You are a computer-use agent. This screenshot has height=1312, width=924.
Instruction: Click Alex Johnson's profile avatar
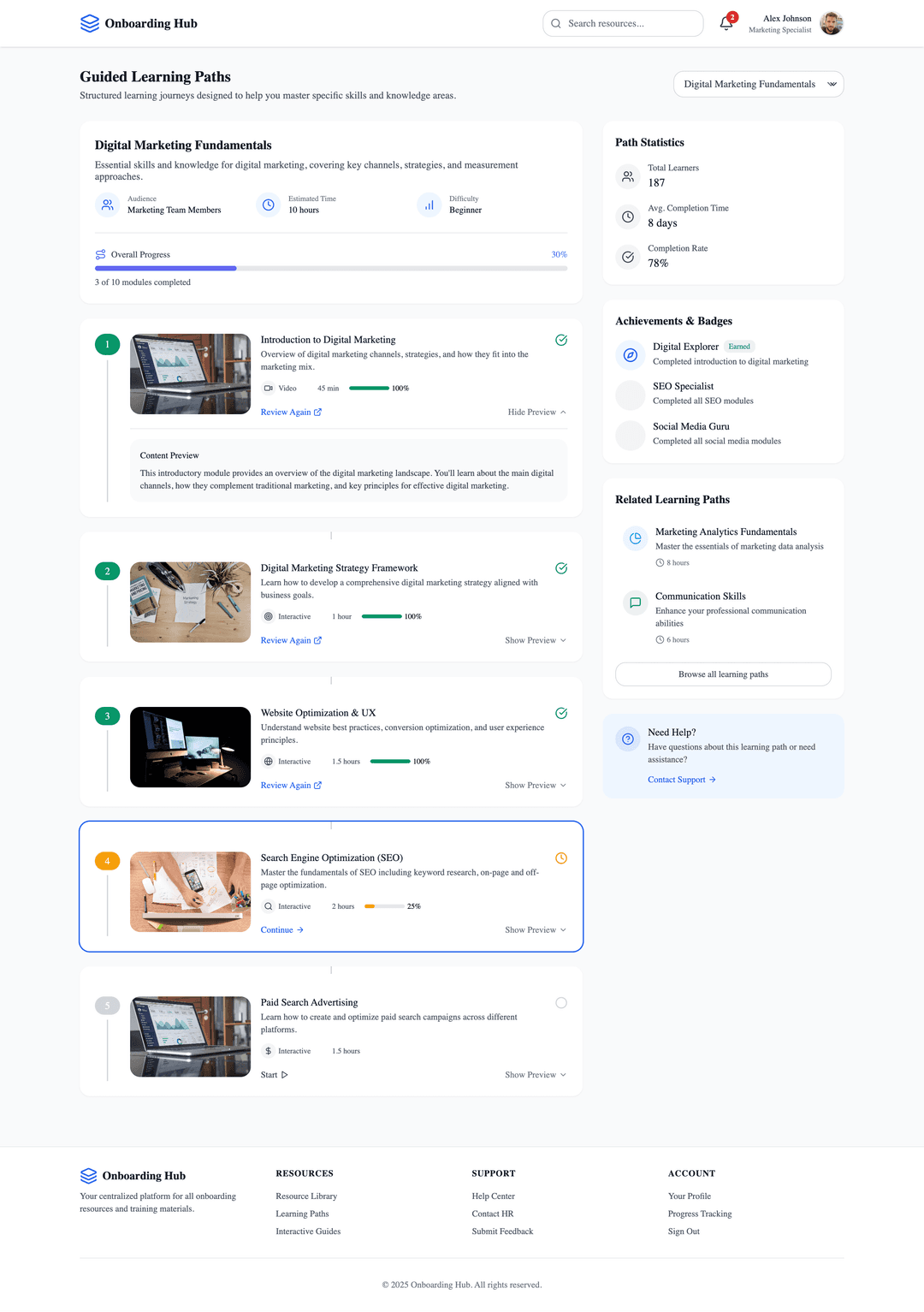(x=831, y=24)
